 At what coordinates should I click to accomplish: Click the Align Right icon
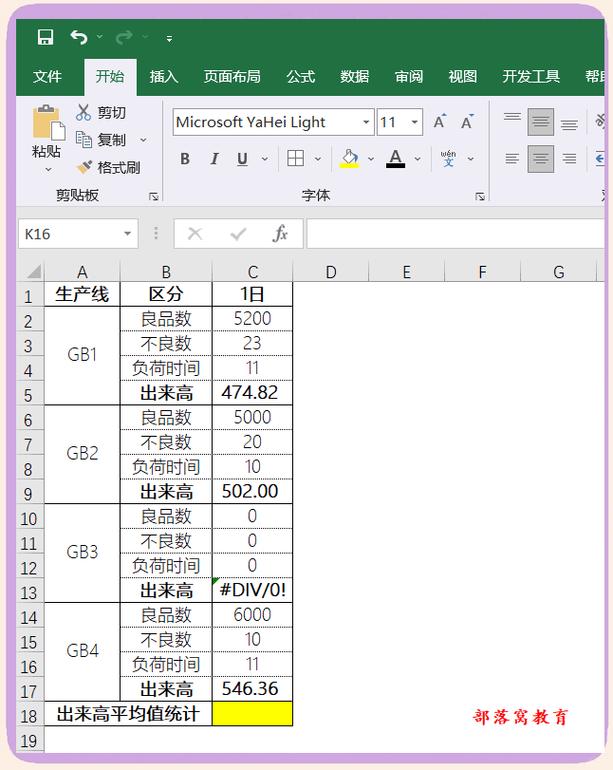(569, 158)
